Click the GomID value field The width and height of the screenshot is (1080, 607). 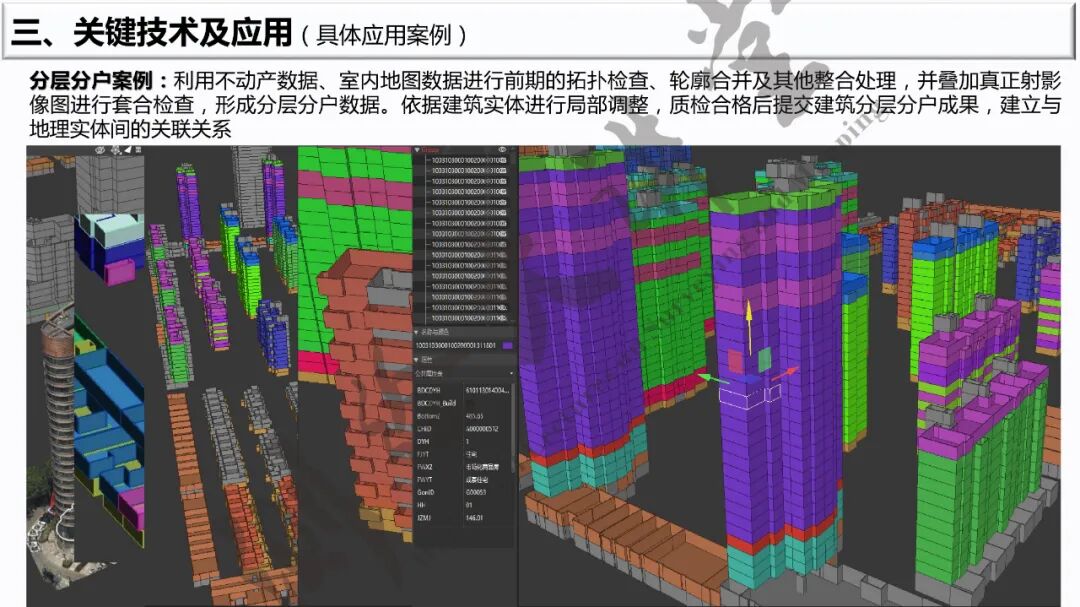click(479, 491)
